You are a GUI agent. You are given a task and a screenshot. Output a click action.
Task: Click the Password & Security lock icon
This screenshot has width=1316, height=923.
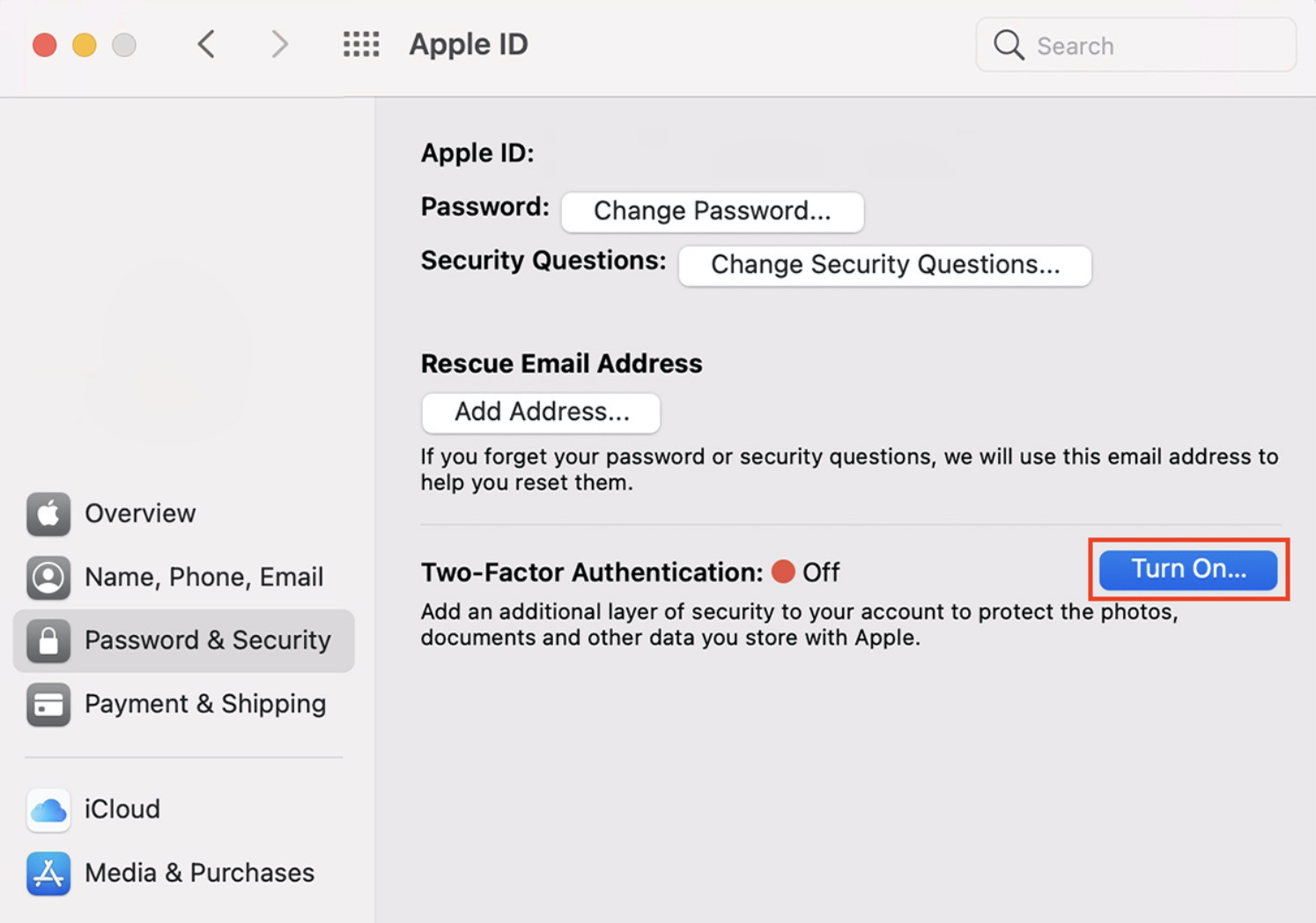(x=48, y=640)
